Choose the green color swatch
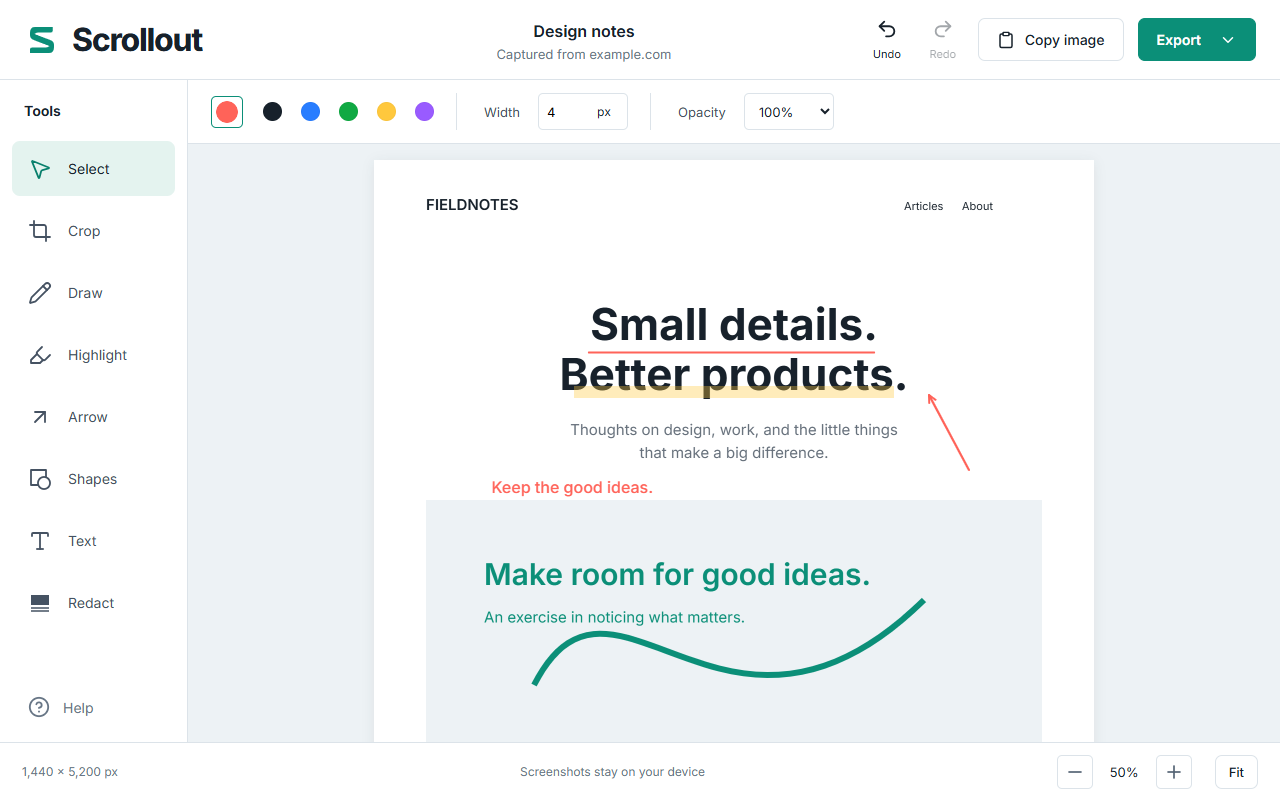Image resolution: width=1280 pixels, height=800 pixels. coord(348,112)
